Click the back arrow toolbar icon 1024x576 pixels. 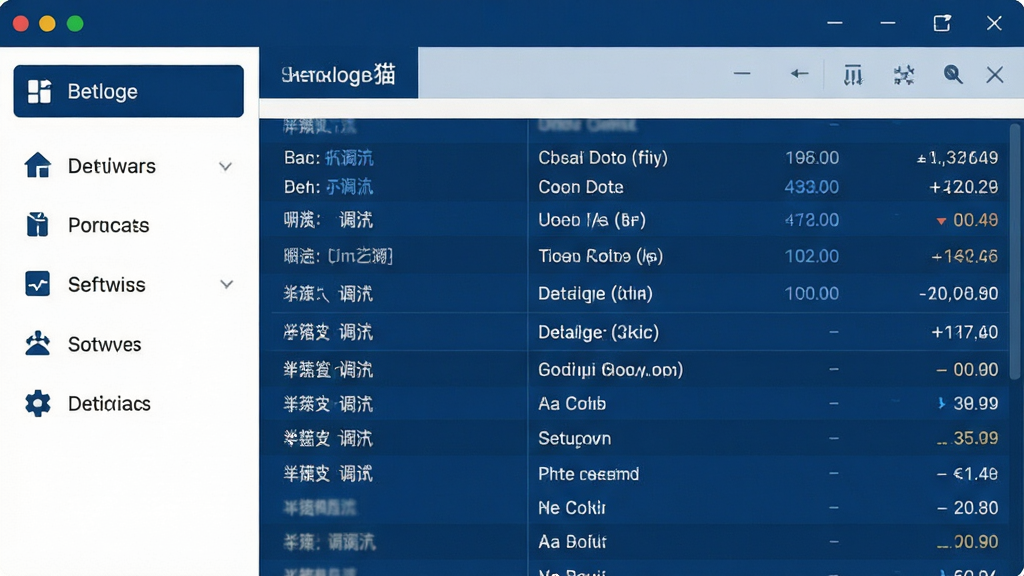point(799,74)
